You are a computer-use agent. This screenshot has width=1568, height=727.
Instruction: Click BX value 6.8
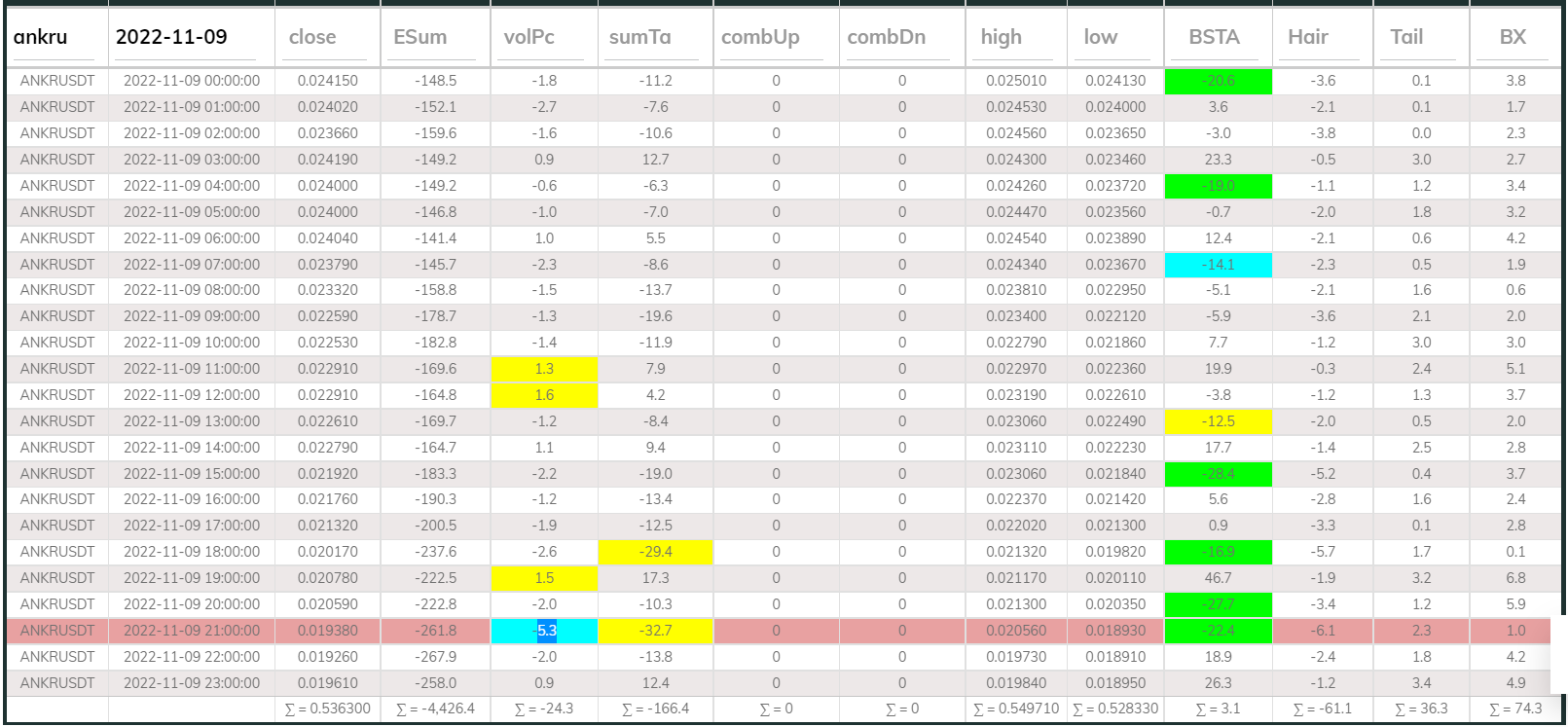click(1515, 578)
